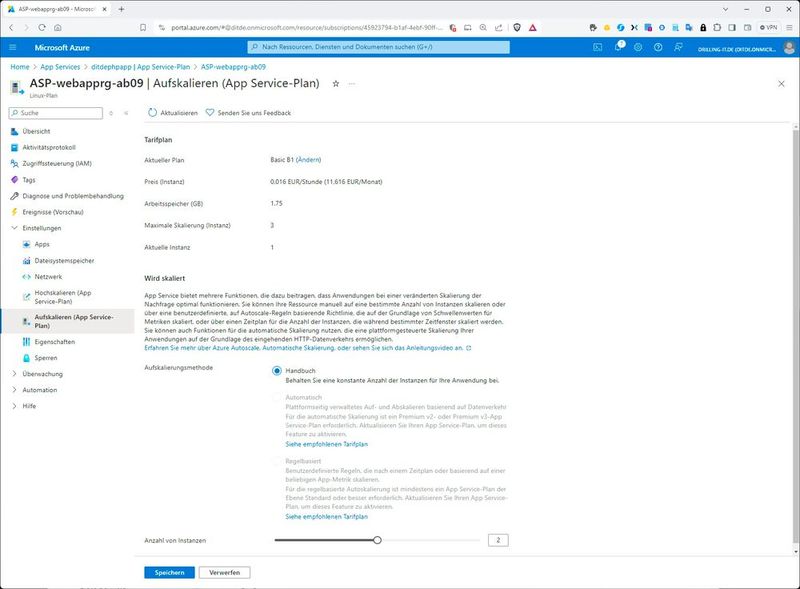The image size is (800, 589).
Task: Open Cloud Shell from the top bar
Action: point(597,47)
